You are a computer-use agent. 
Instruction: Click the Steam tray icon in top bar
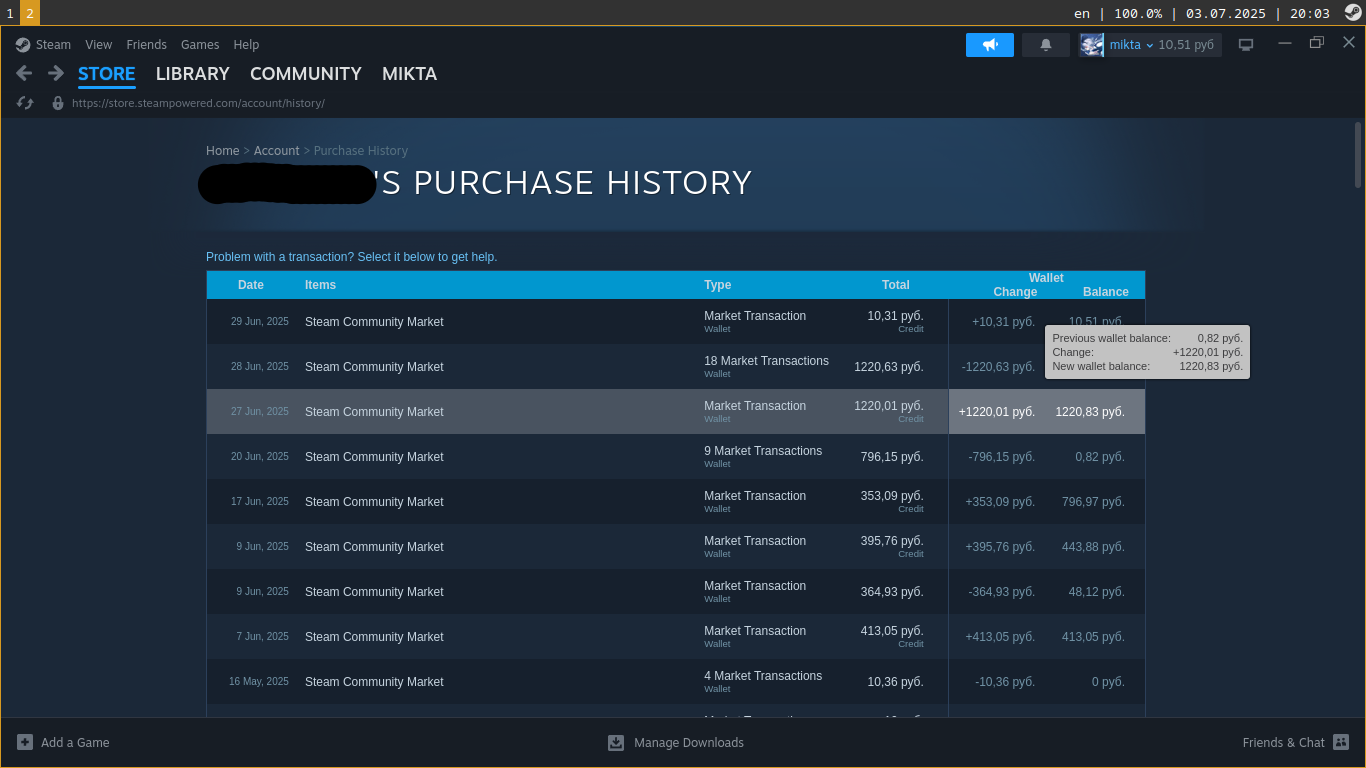(x=1352, y=13)
